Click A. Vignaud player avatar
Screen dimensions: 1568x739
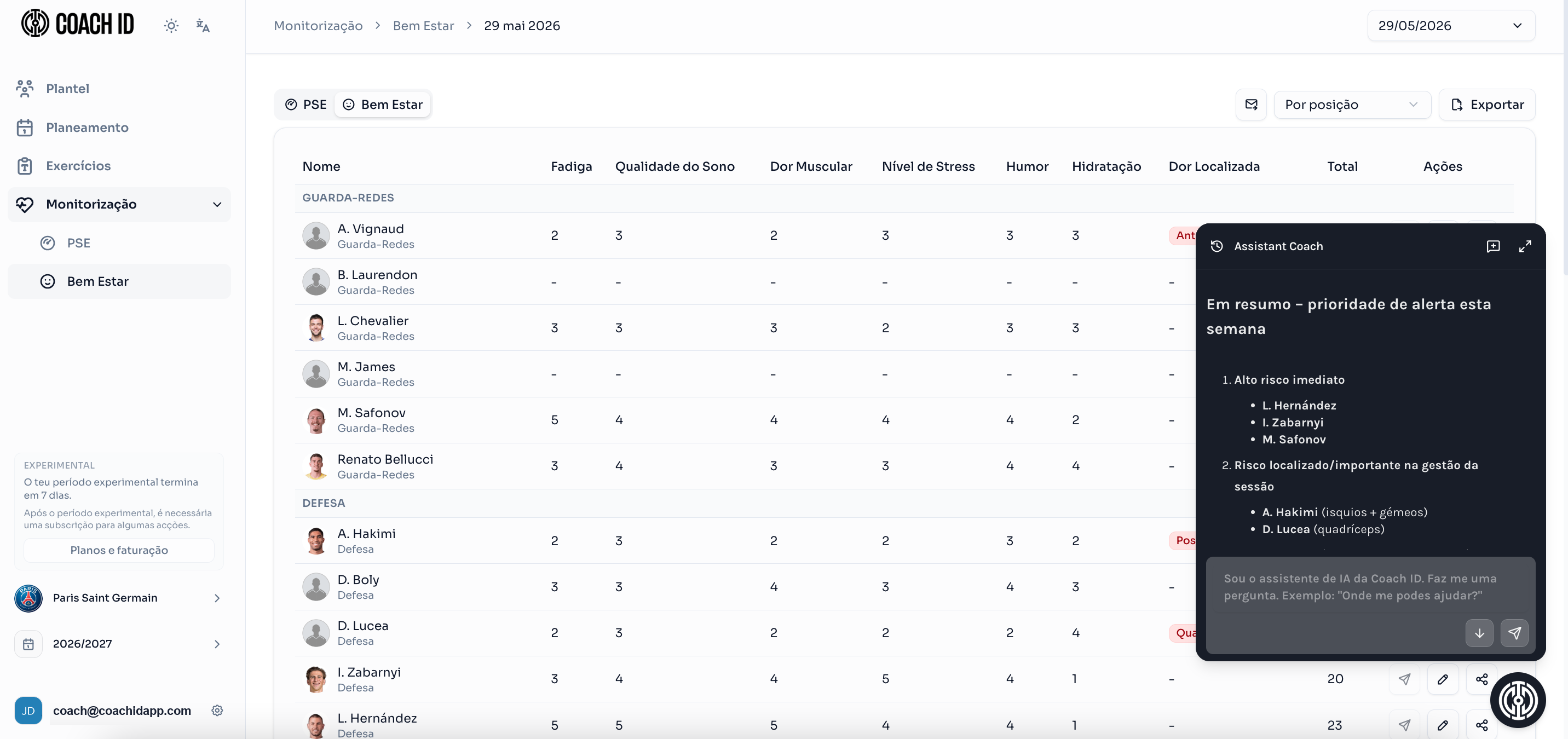316,235
